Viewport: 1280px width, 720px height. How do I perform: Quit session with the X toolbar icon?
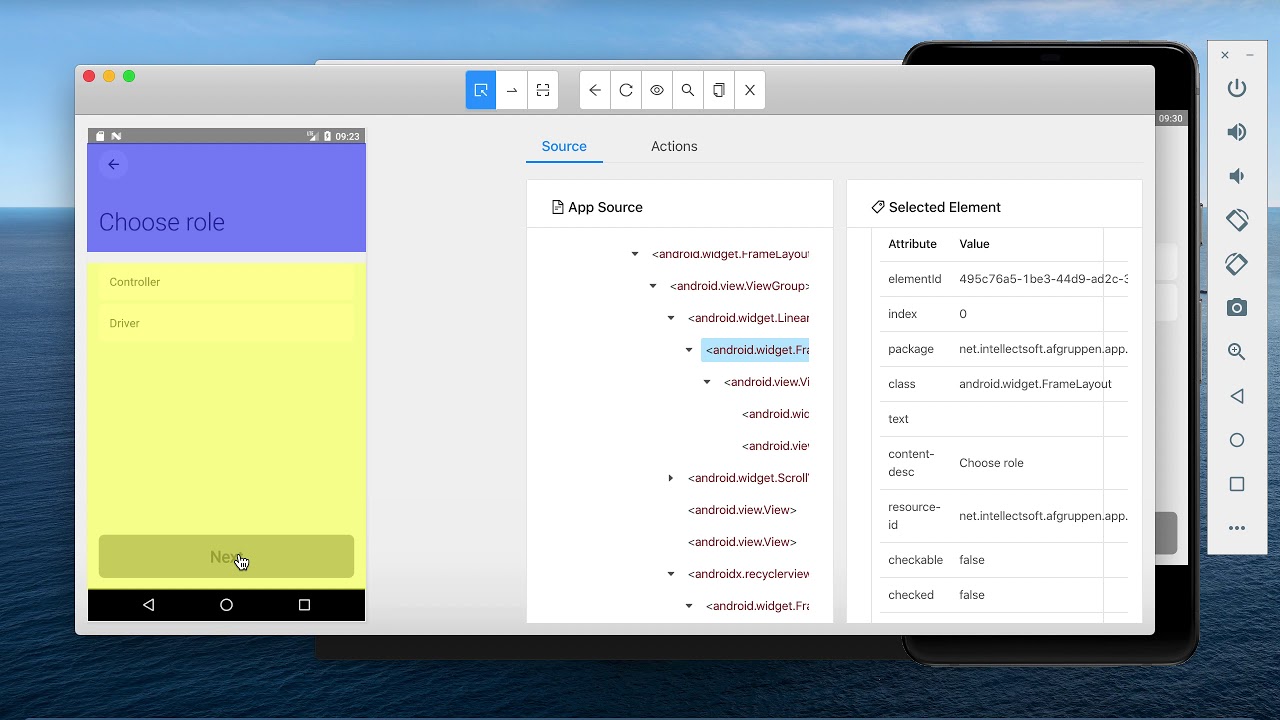pos(750,90)
